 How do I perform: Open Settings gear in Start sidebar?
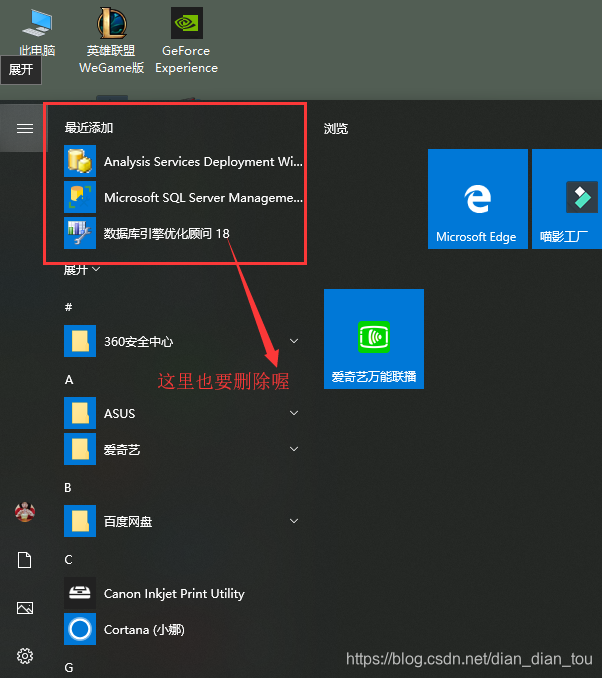(25, 656)
